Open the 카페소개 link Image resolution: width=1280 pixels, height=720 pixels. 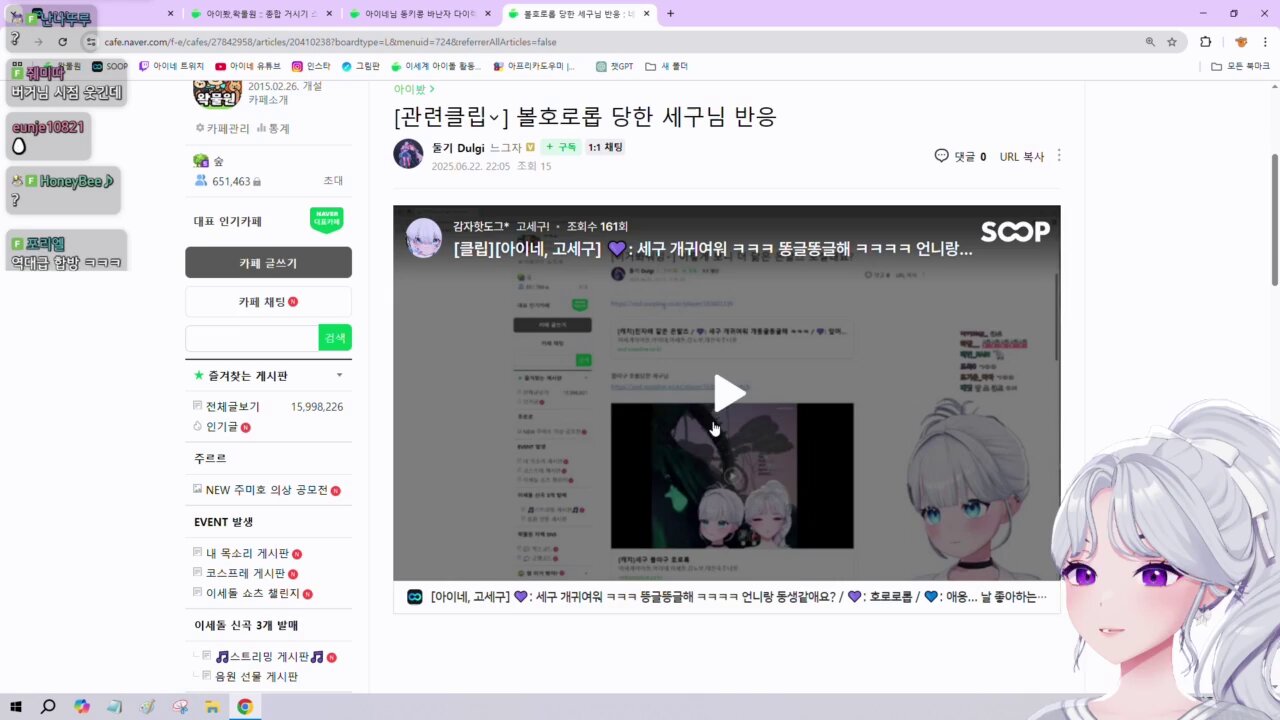point(267,100)
